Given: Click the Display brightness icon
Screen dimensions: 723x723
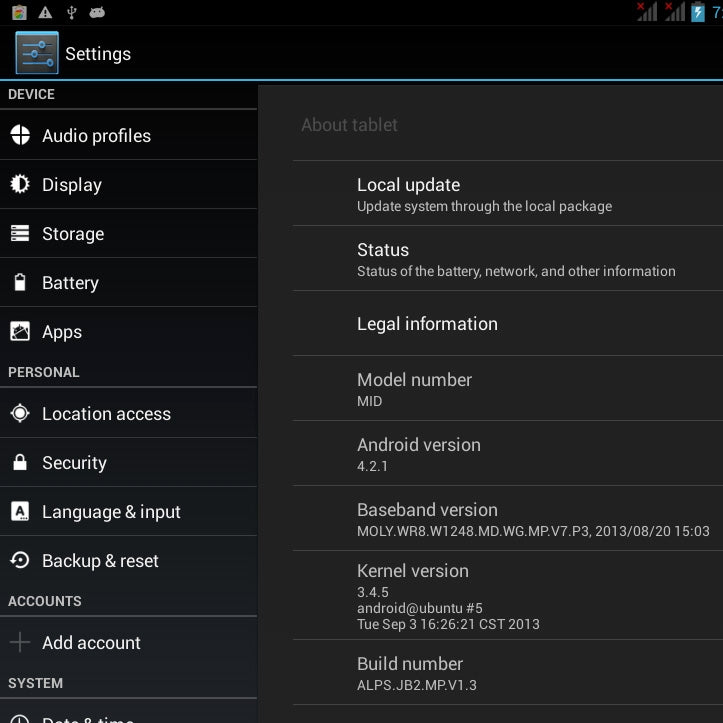Looking at the screenshot, I should [x=20, y=184].
